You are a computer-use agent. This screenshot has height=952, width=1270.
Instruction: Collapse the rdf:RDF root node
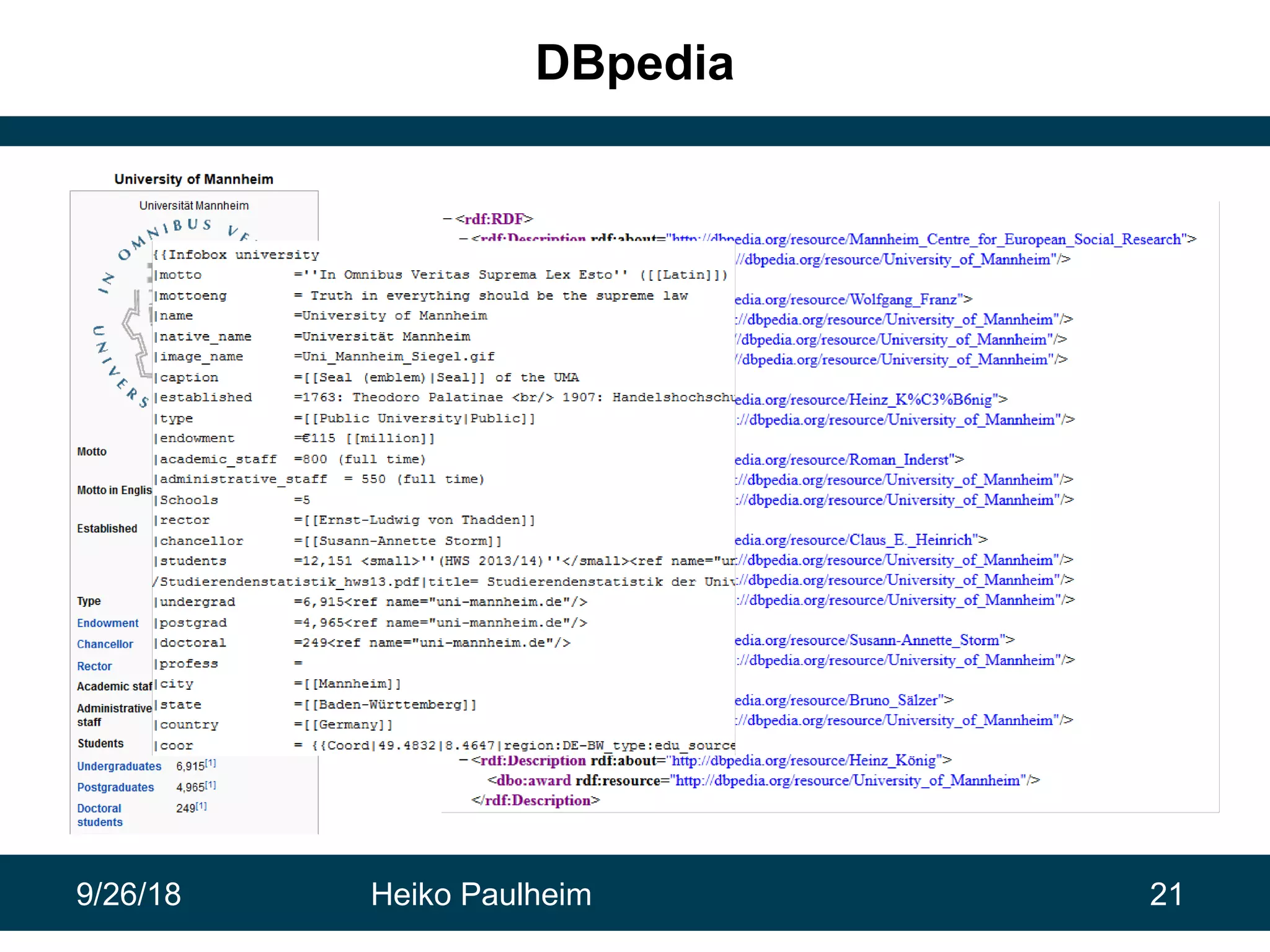447,219
